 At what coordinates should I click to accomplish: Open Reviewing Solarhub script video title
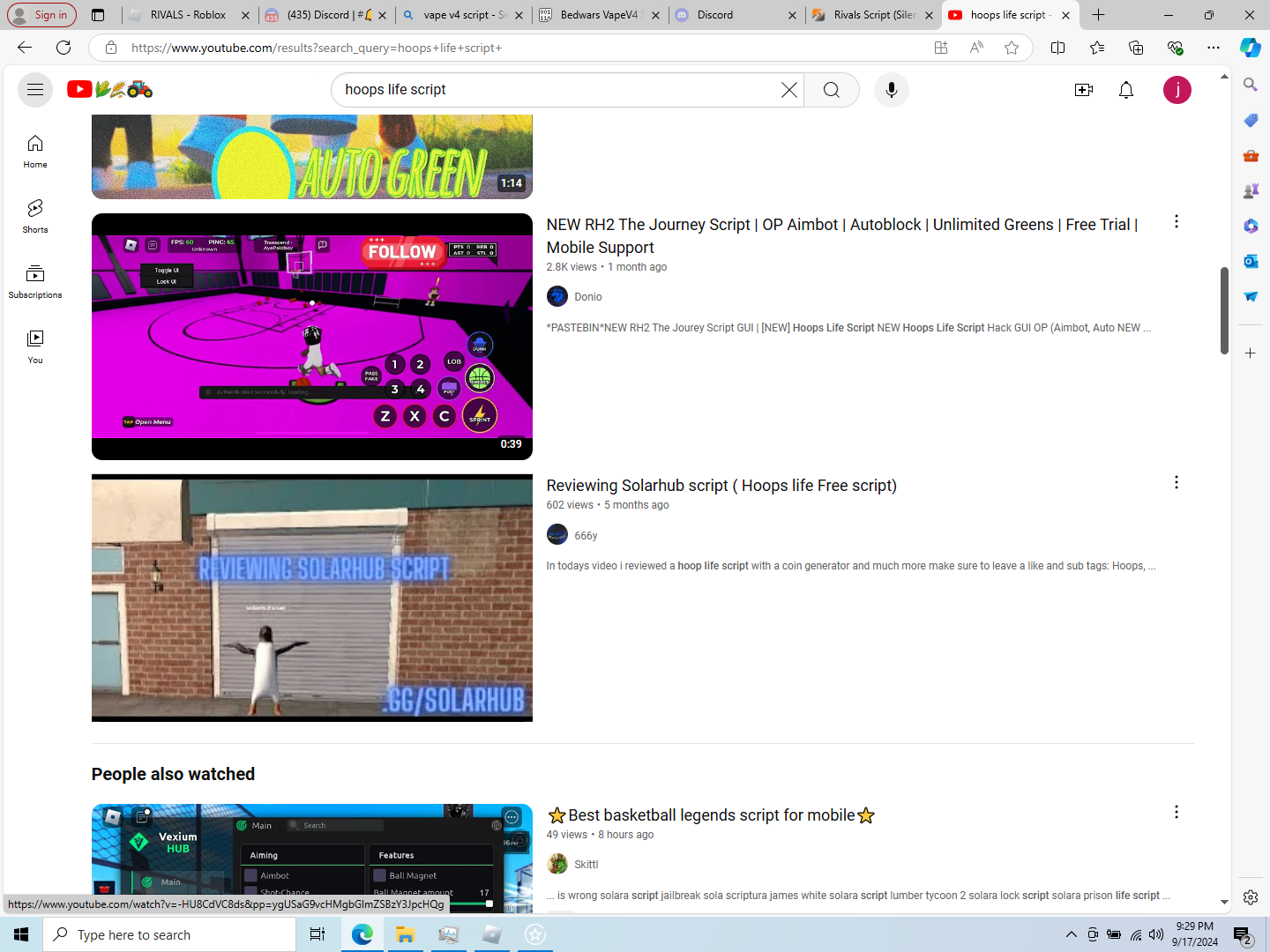point(721,486)
